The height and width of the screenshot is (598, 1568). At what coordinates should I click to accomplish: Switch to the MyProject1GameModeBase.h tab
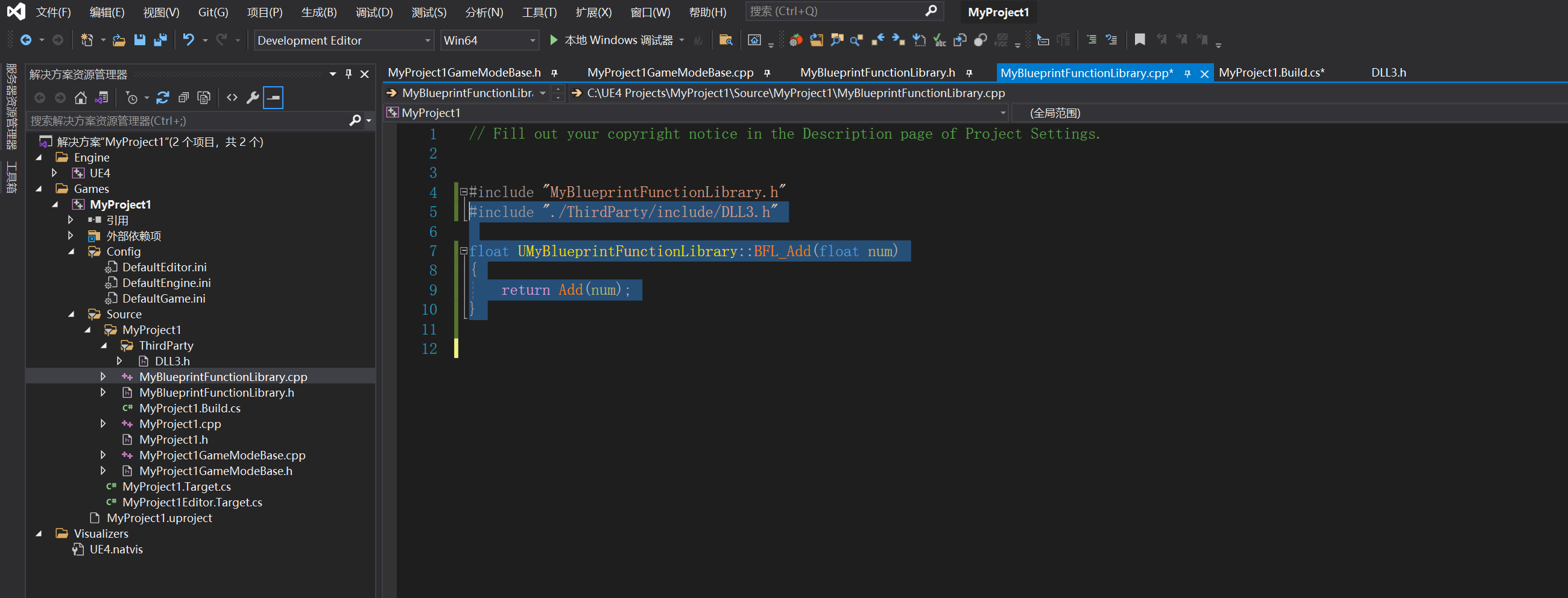click(464, 72)
